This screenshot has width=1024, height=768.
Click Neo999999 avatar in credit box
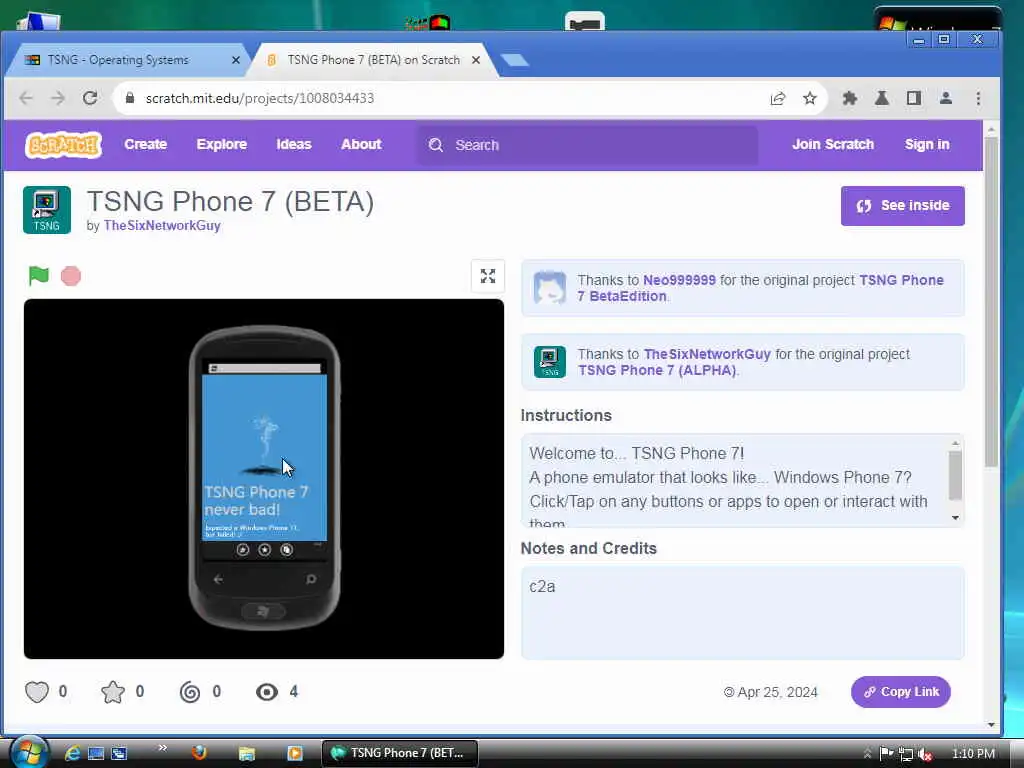(x=550, y=288)
